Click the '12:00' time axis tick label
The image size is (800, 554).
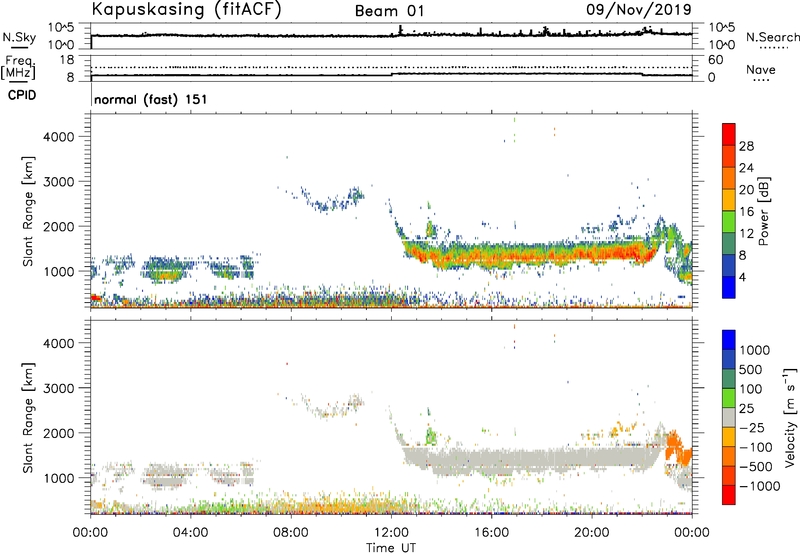point(391,533)
